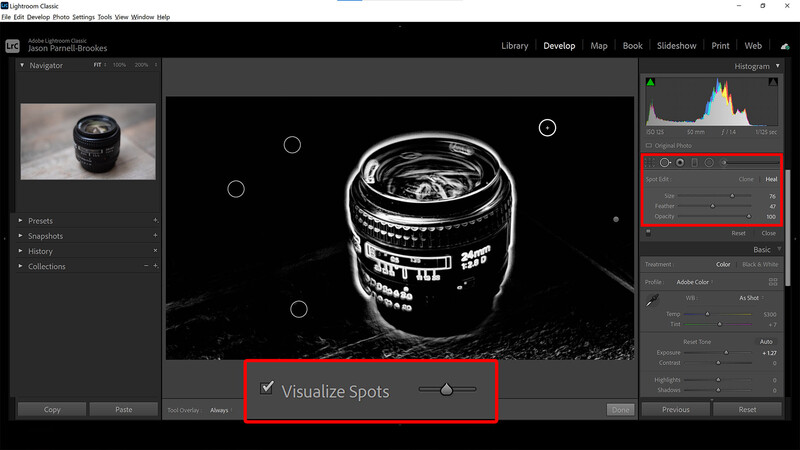Image resolution: width=800 pixels, height=450 pixels.
Task: Select the Radial Filter tool icon
Action: click(x=709, y=163)
